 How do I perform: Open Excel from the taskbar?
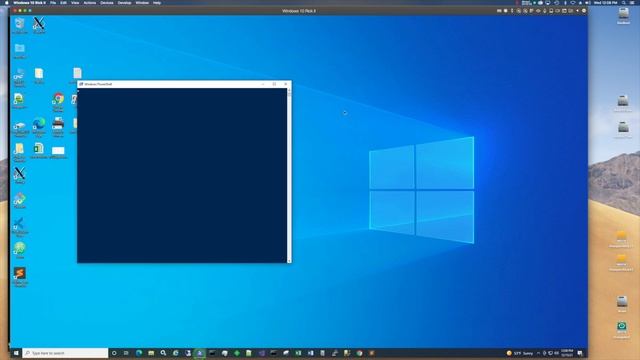pos(298,353)
